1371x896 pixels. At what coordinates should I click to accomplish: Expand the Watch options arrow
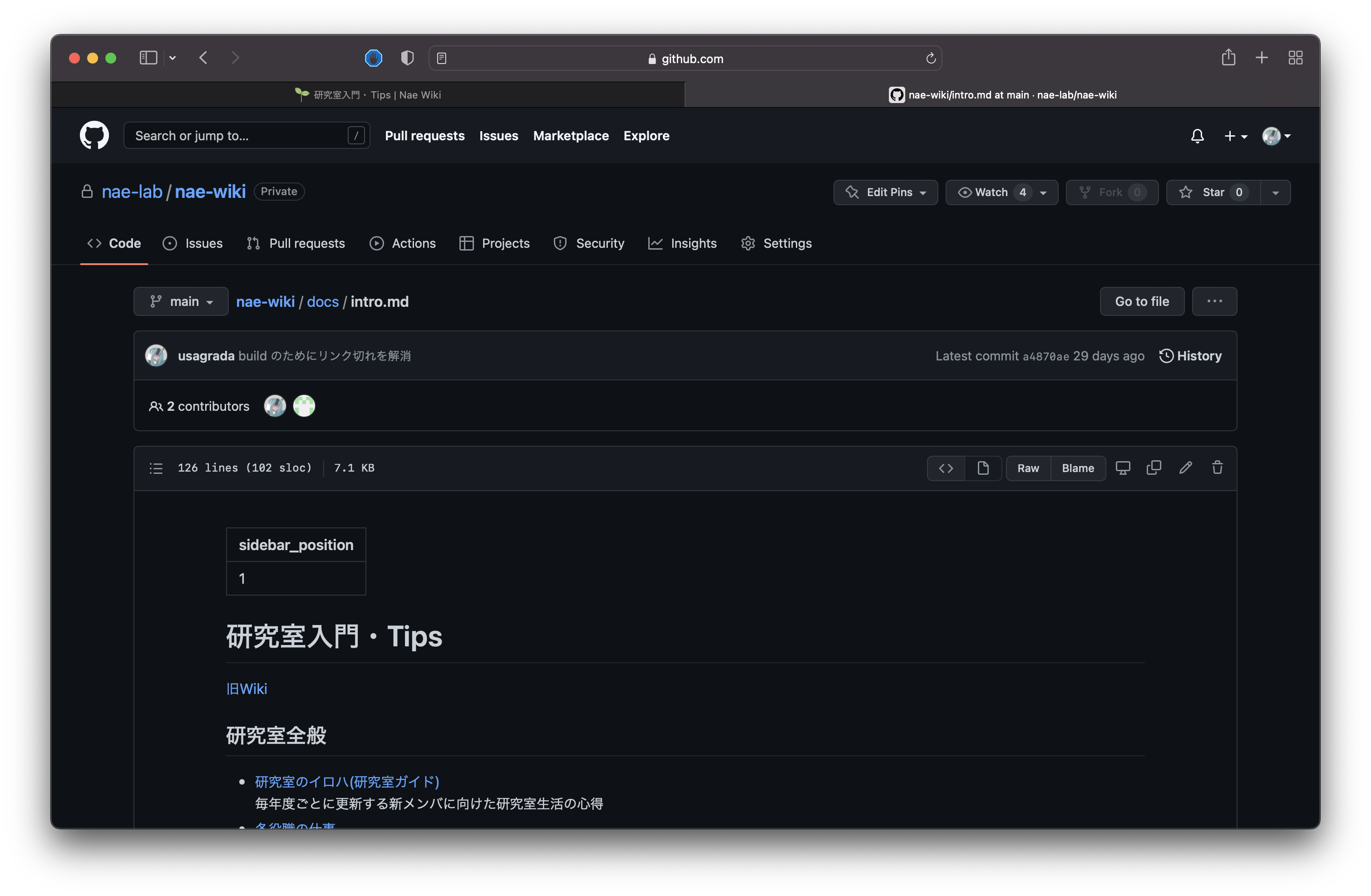point(1043,192)
